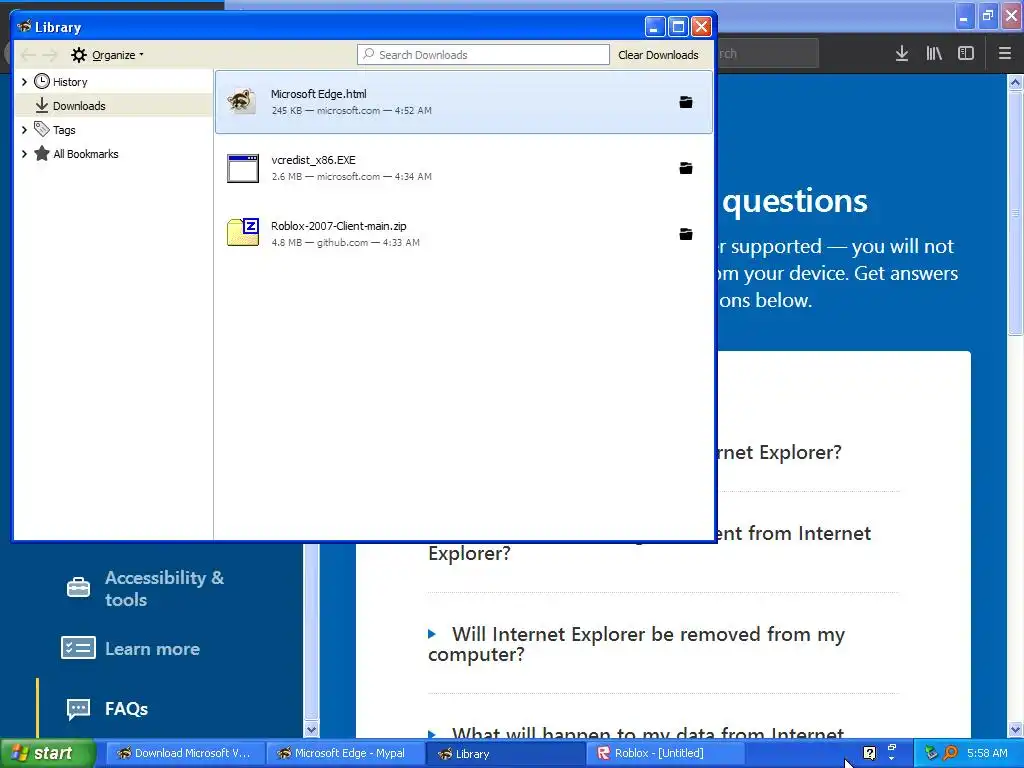Image resolution: width=1024 pixels, height=768 pixels.
Task: Select History in the Library sidebar
Action: 114,82
